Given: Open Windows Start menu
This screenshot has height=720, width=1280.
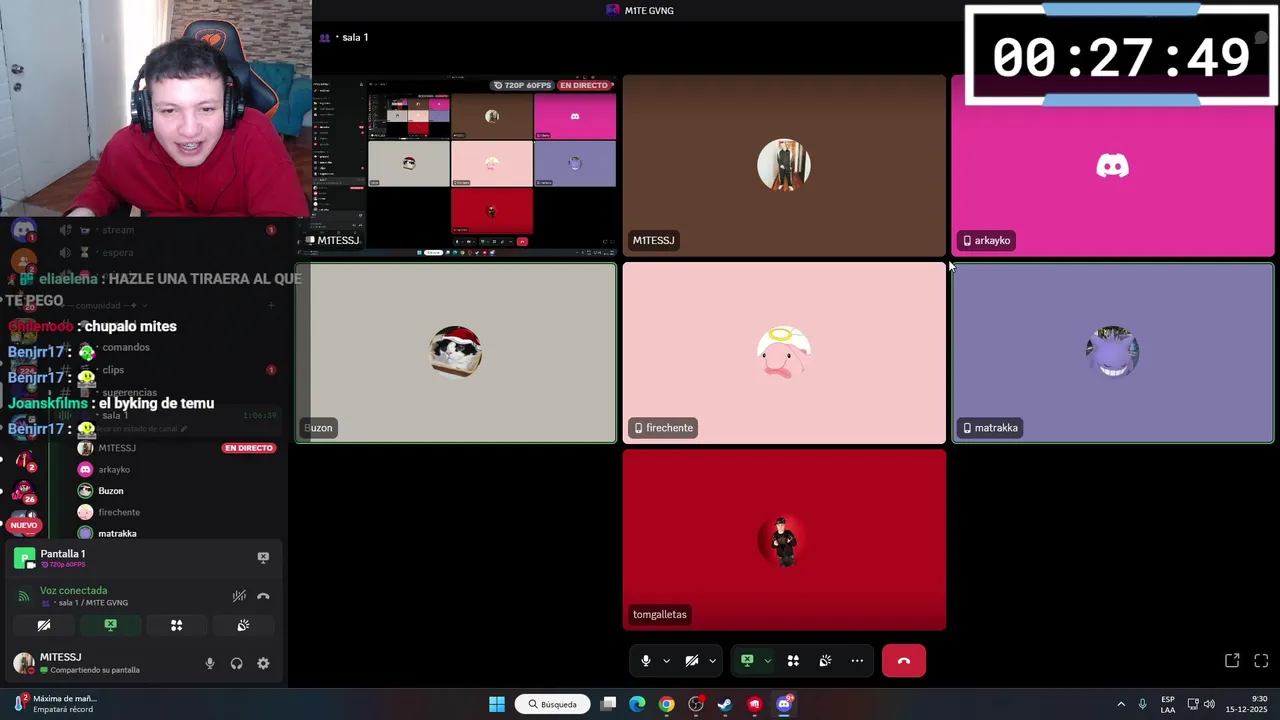Looking at the screenshot, I should [497, 704].
